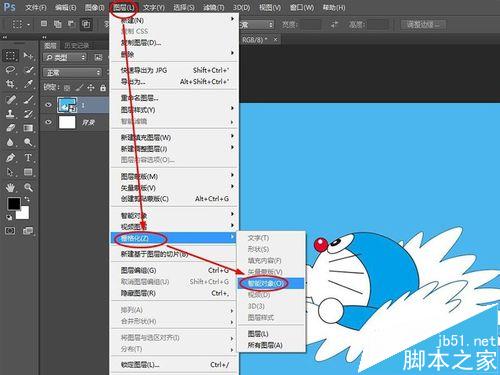Choose 锁定图层(L)... entry

coord(175,365)
